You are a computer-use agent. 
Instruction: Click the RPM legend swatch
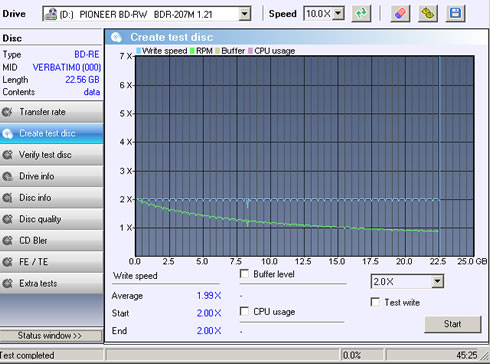tap(192, 51)
